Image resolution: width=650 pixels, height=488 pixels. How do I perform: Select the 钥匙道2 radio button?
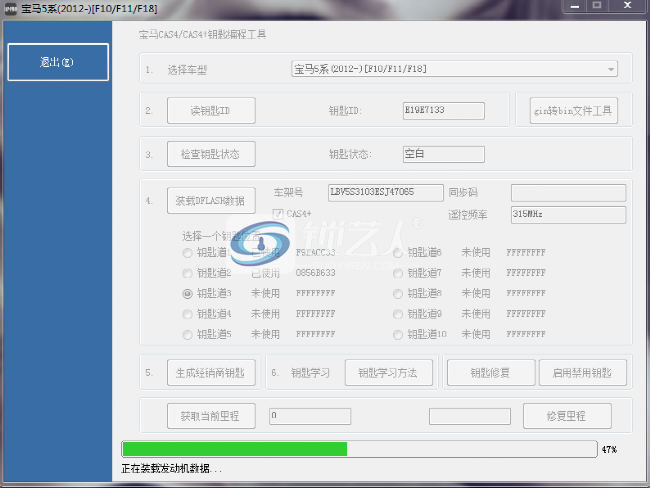pyautogui.click(x=187, y=273)
